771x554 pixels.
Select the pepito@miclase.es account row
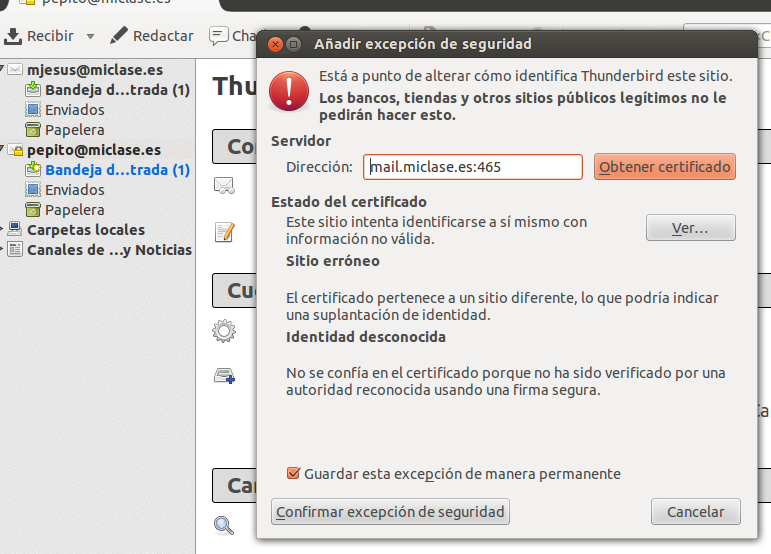click(x=97, y=149)
